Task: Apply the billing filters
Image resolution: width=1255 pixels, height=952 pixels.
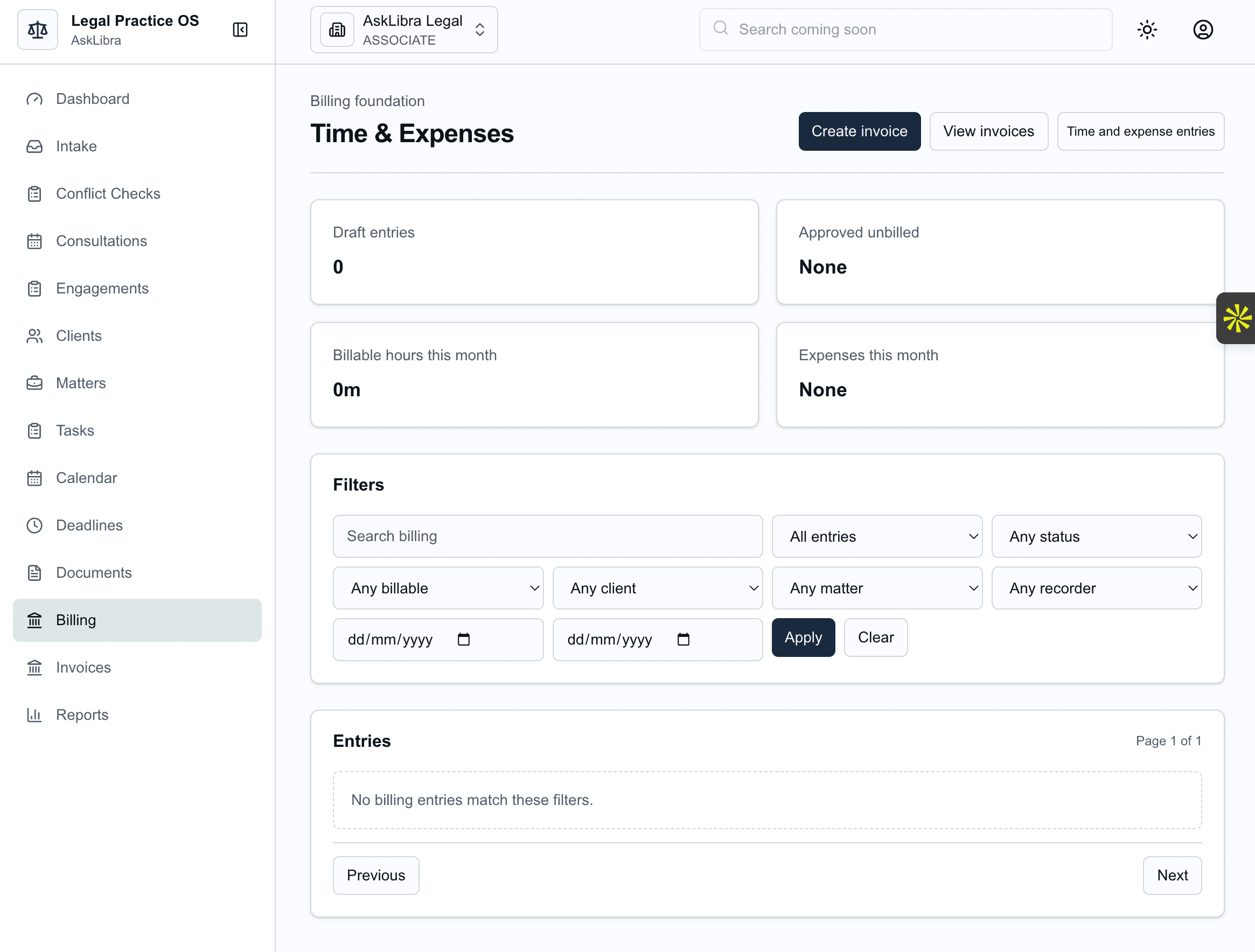Action: pyautogui.click(x=803, y=638)
